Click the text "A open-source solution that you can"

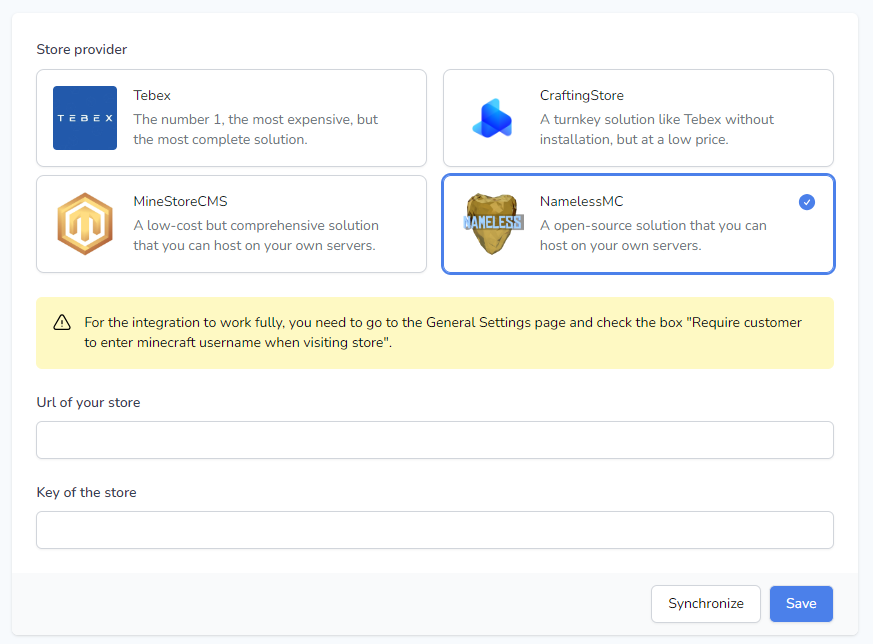tap(653, 225)
